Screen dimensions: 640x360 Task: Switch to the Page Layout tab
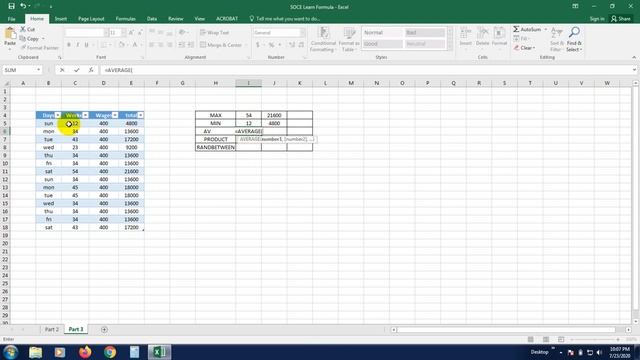coord(91,19)
